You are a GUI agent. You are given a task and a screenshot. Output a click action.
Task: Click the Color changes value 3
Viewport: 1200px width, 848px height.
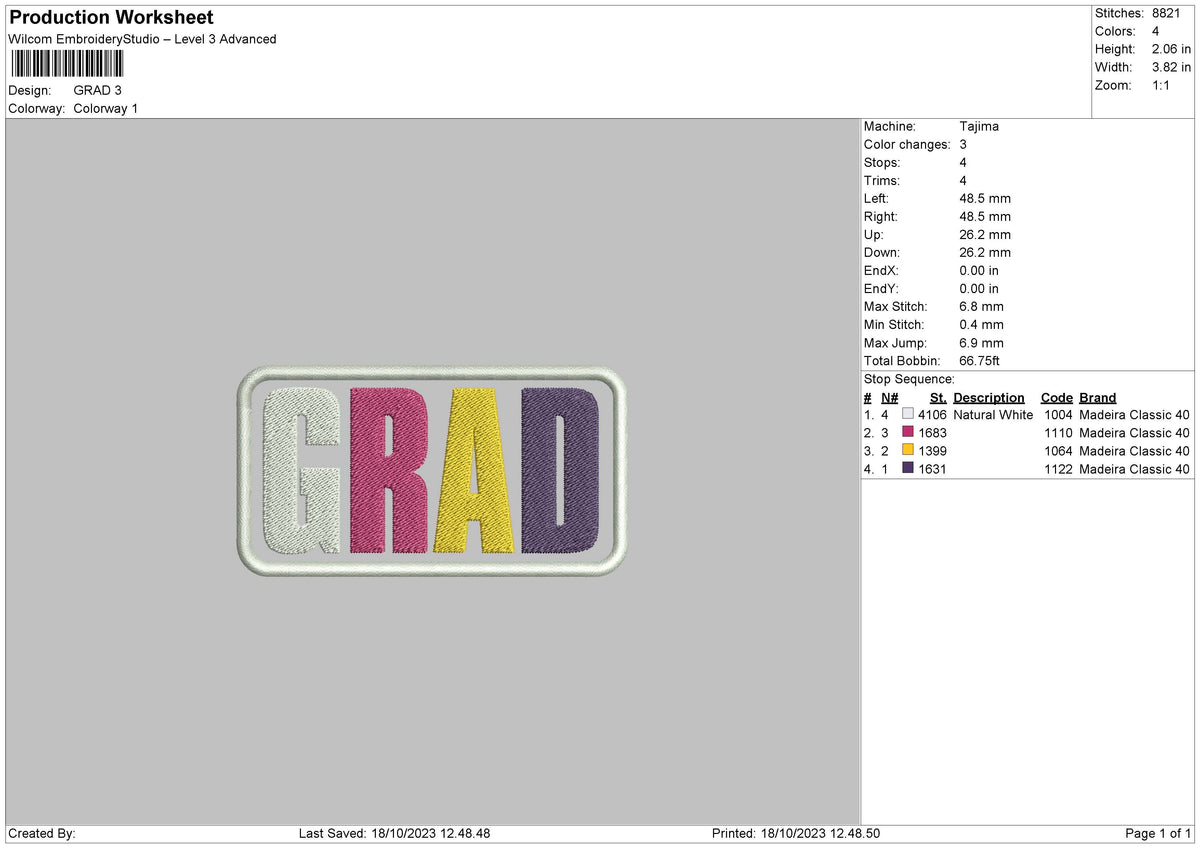point(963,144)
